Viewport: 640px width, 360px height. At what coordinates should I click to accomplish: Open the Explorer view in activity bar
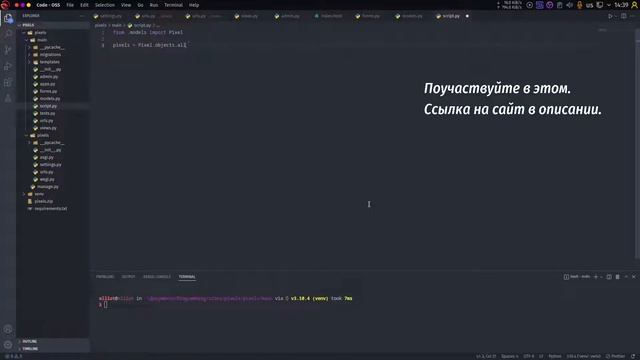pos(8,18)
